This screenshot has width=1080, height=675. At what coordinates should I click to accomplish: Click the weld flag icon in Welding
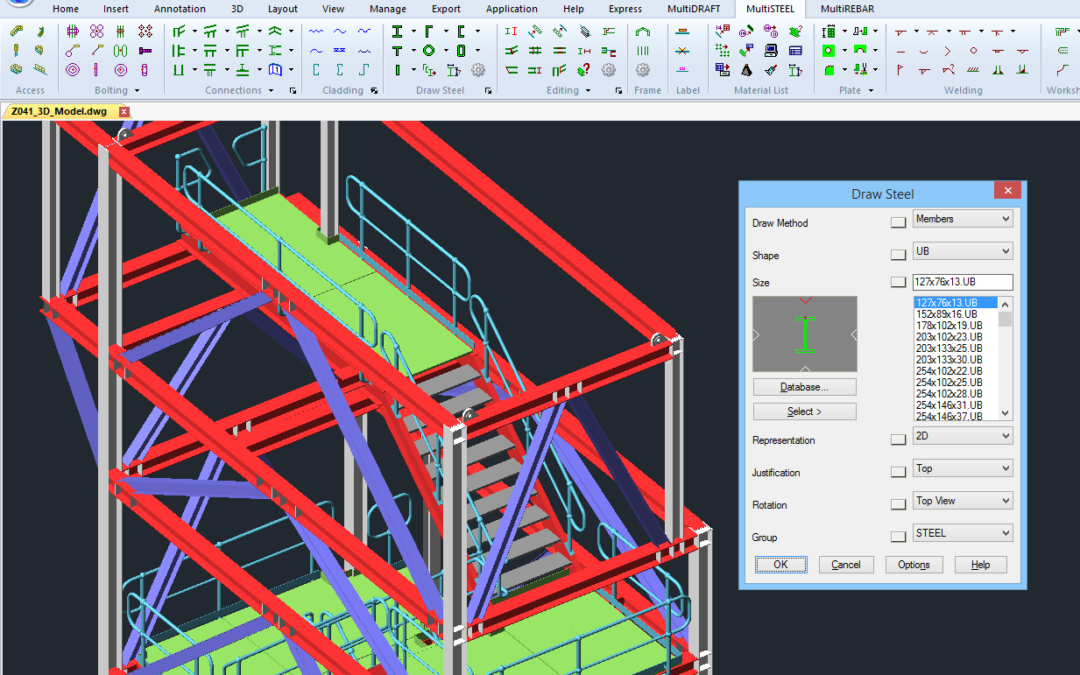click(900, 70)
